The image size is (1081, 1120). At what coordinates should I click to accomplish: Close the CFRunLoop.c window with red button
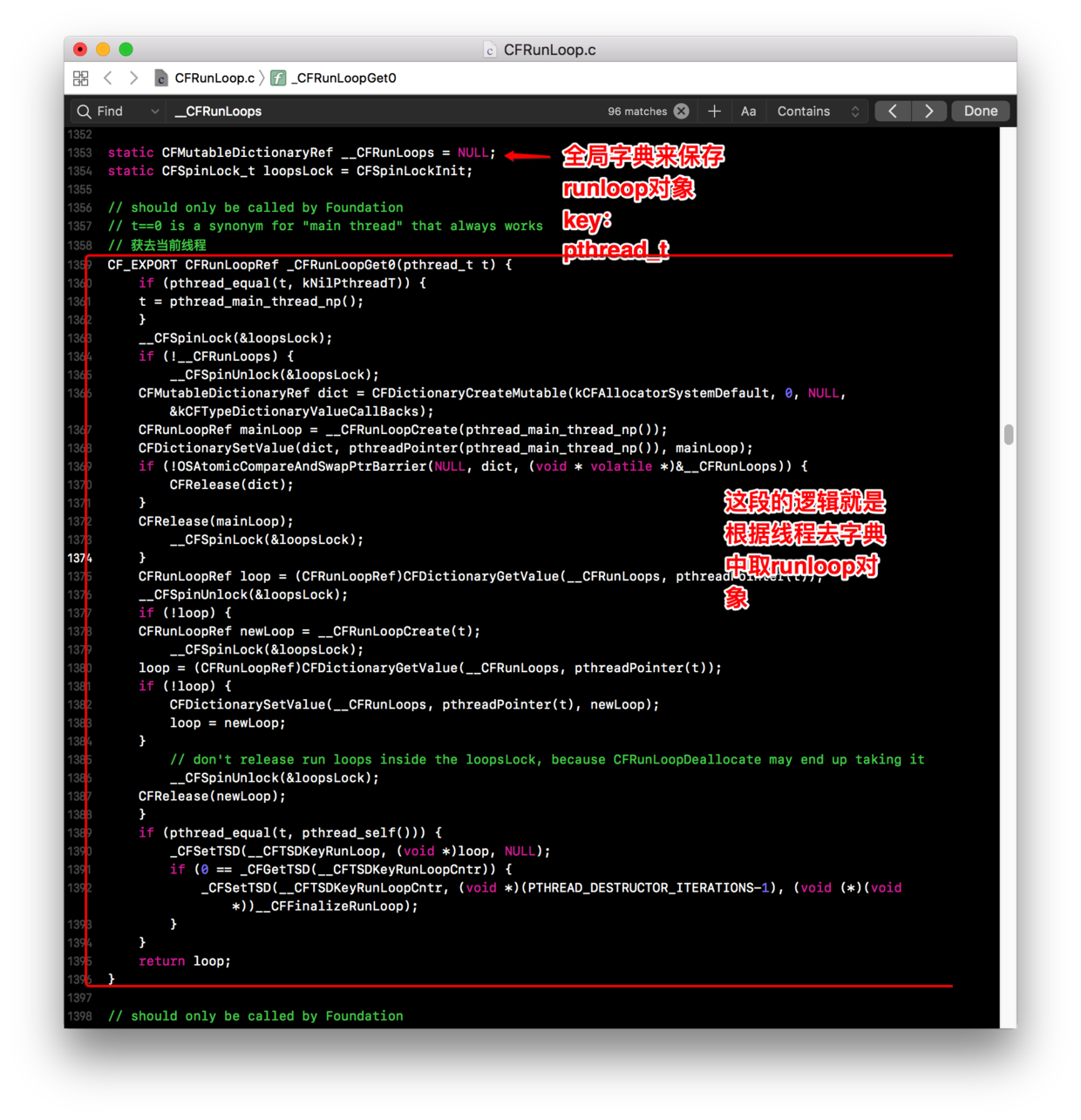point(80,50)
